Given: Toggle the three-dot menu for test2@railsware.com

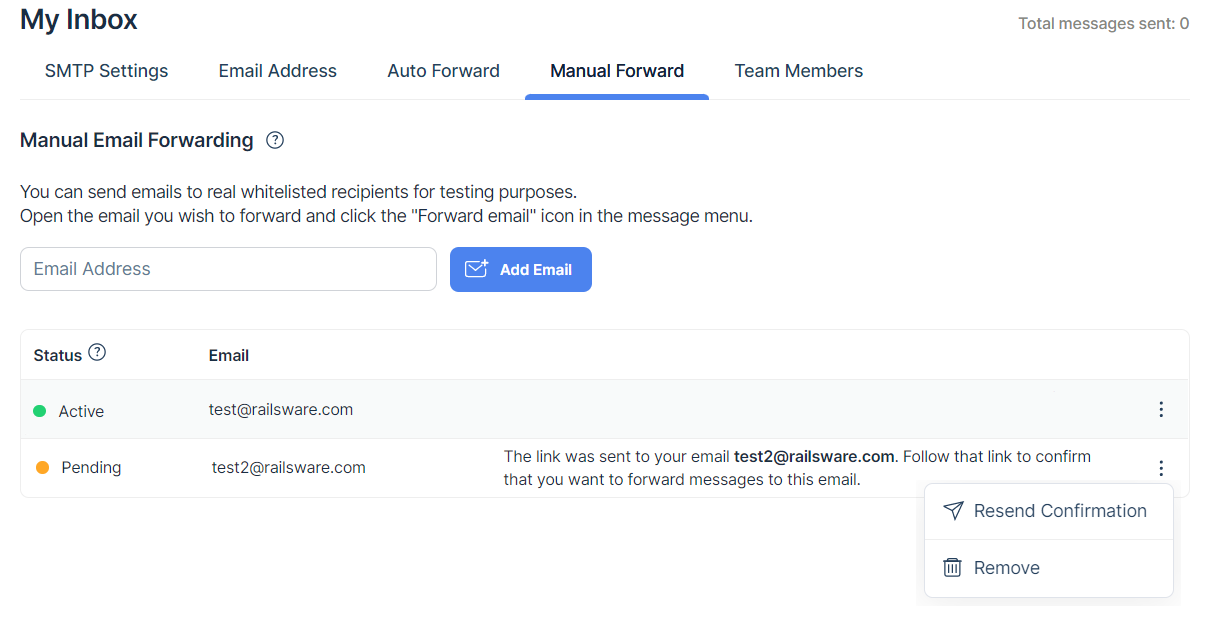Looking at the screenshot, I should pos(1160,468).
